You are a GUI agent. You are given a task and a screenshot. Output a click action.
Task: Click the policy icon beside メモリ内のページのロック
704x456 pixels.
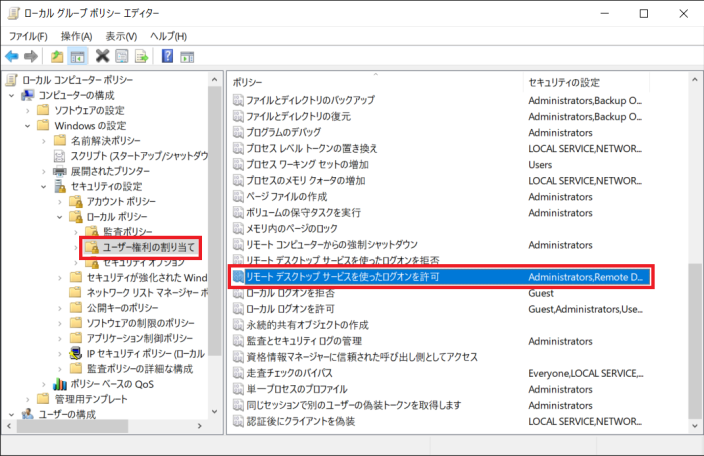point(238,228)
